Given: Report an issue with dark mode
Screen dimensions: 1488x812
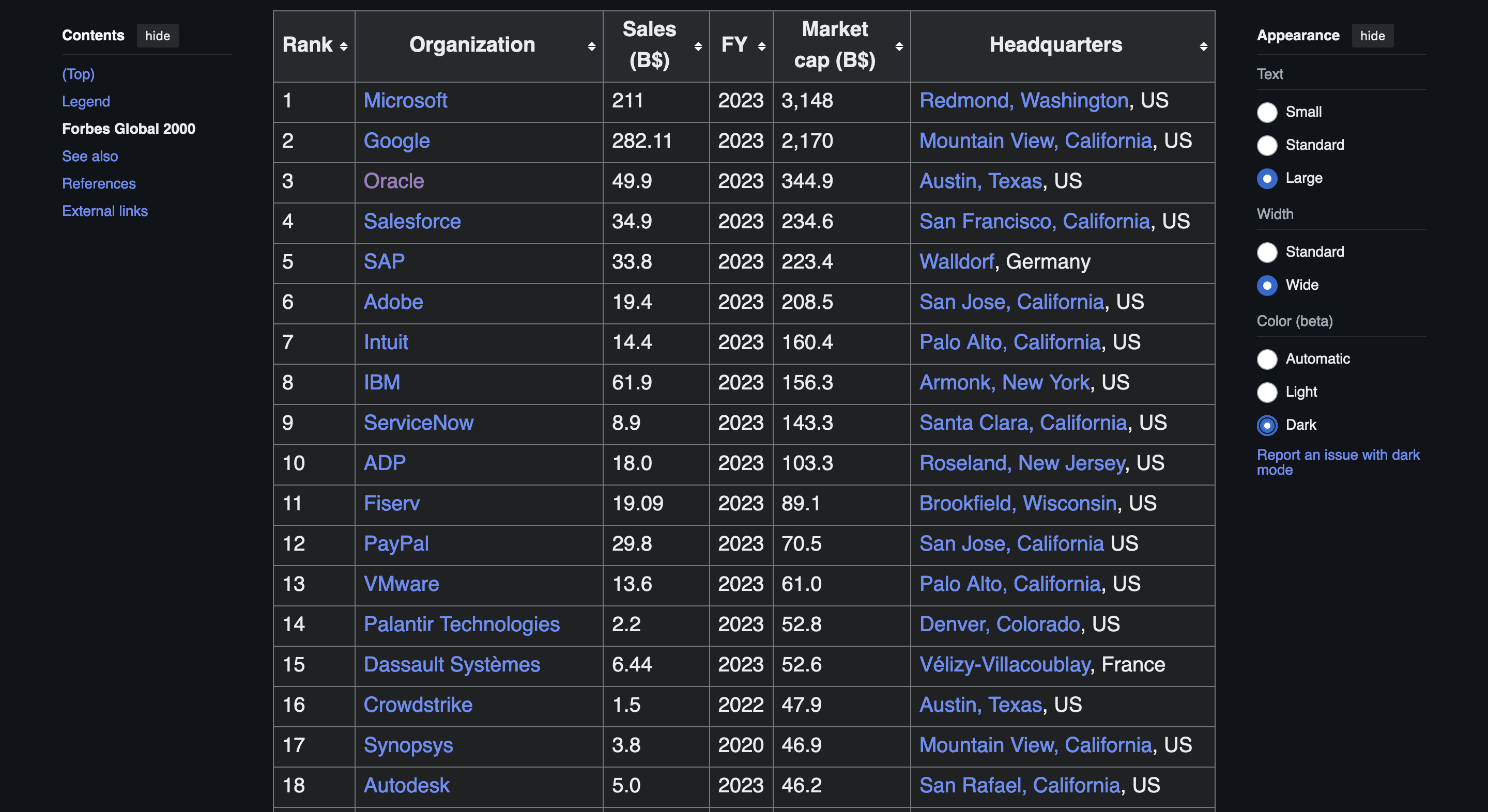Looking at the screenshot, I should pos(1338,462).
